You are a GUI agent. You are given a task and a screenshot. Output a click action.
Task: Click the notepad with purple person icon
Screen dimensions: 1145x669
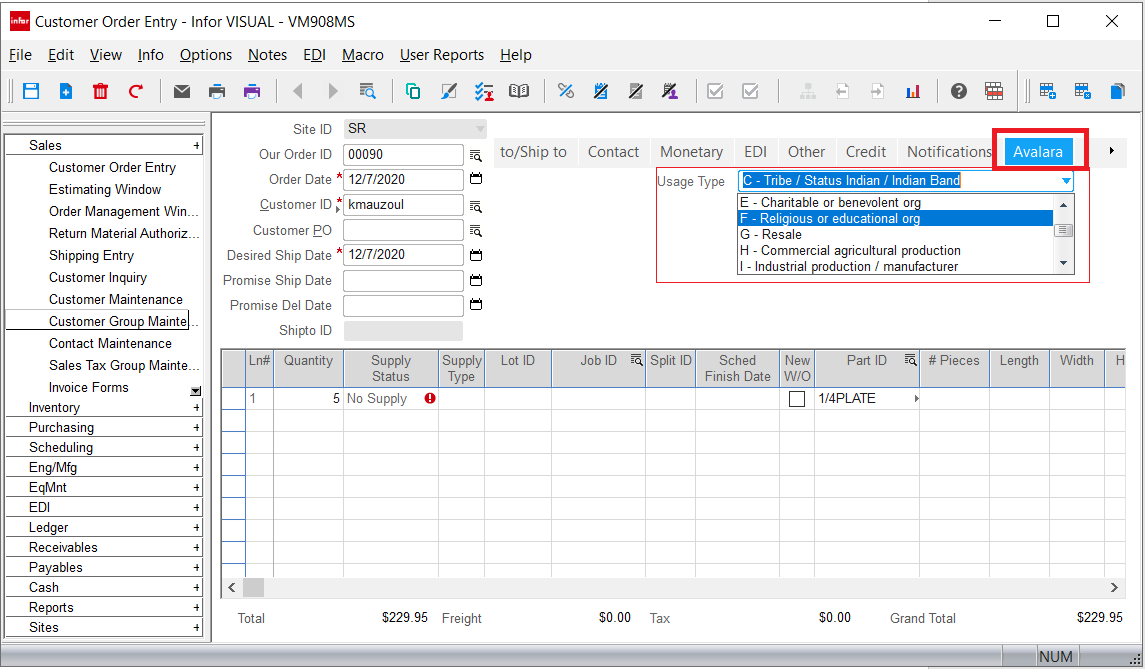pyautogui.click(x=670, y=91)
